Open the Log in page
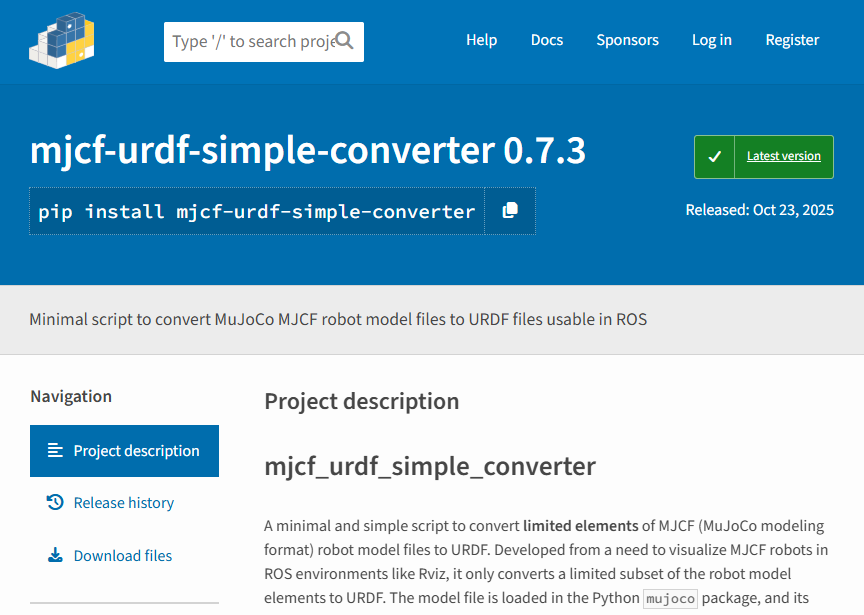Image resolution: width=864 pixels, height=615 pixels. point(711,40)
